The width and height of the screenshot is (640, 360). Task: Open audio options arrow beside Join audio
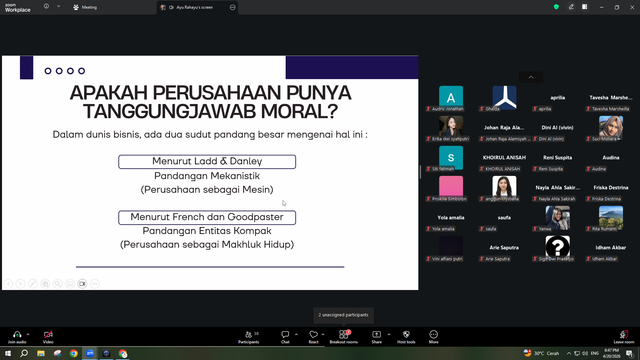pos(28,334)
